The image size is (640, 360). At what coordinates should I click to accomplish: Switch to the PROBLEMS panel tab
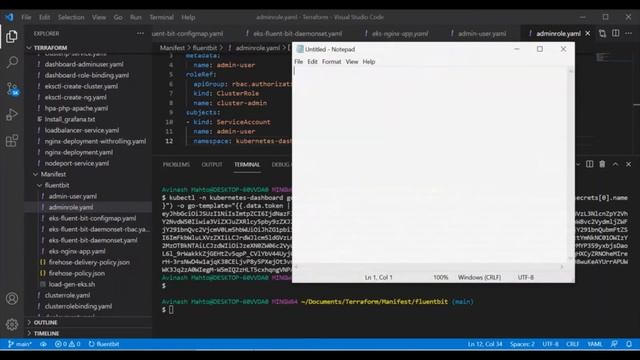(x=176, y=164)
